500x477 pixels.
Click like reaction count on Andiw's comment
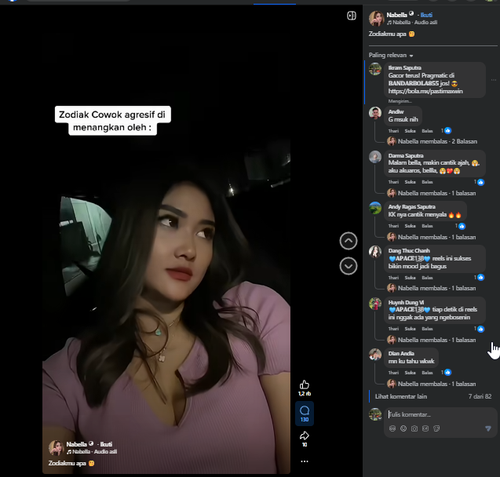click(x=446, y=131)
